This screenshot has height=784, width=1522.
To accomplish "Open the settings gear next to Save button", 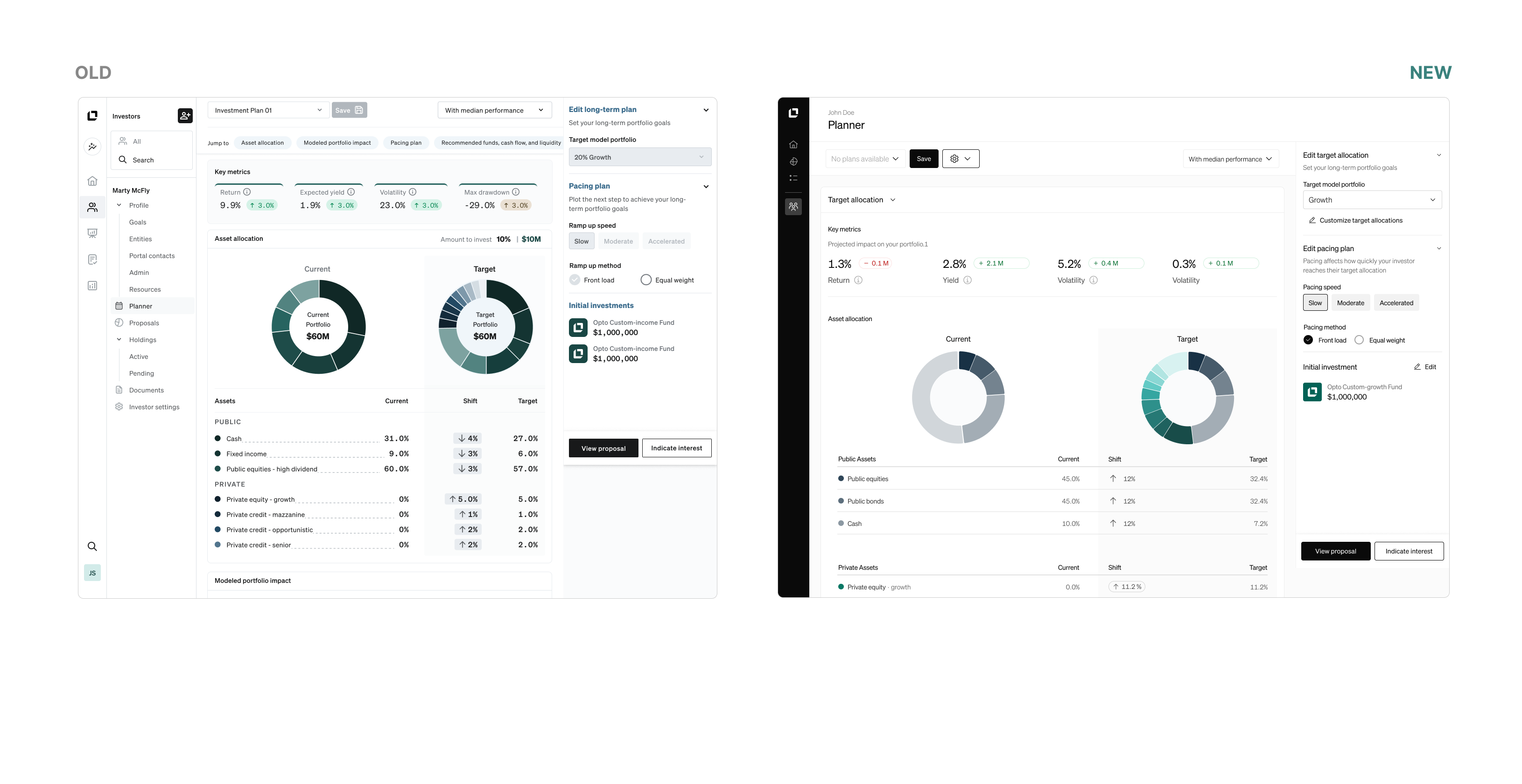I will tap(955, 158).
